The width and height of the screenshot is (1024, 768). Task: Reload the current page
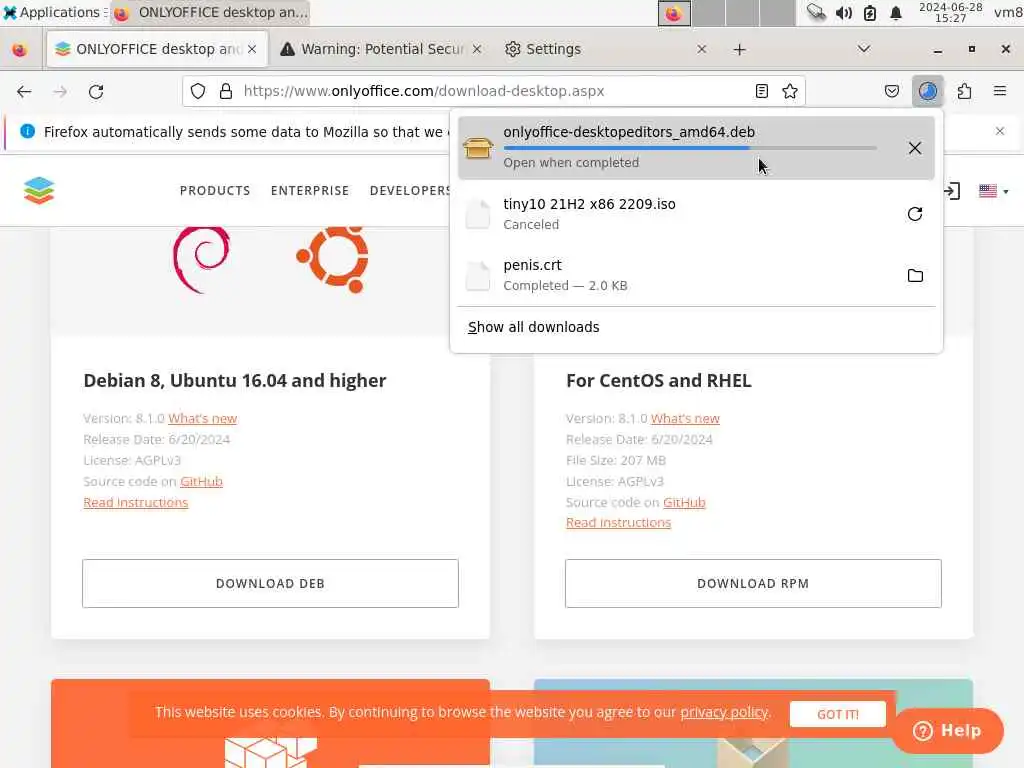point(96,91)
